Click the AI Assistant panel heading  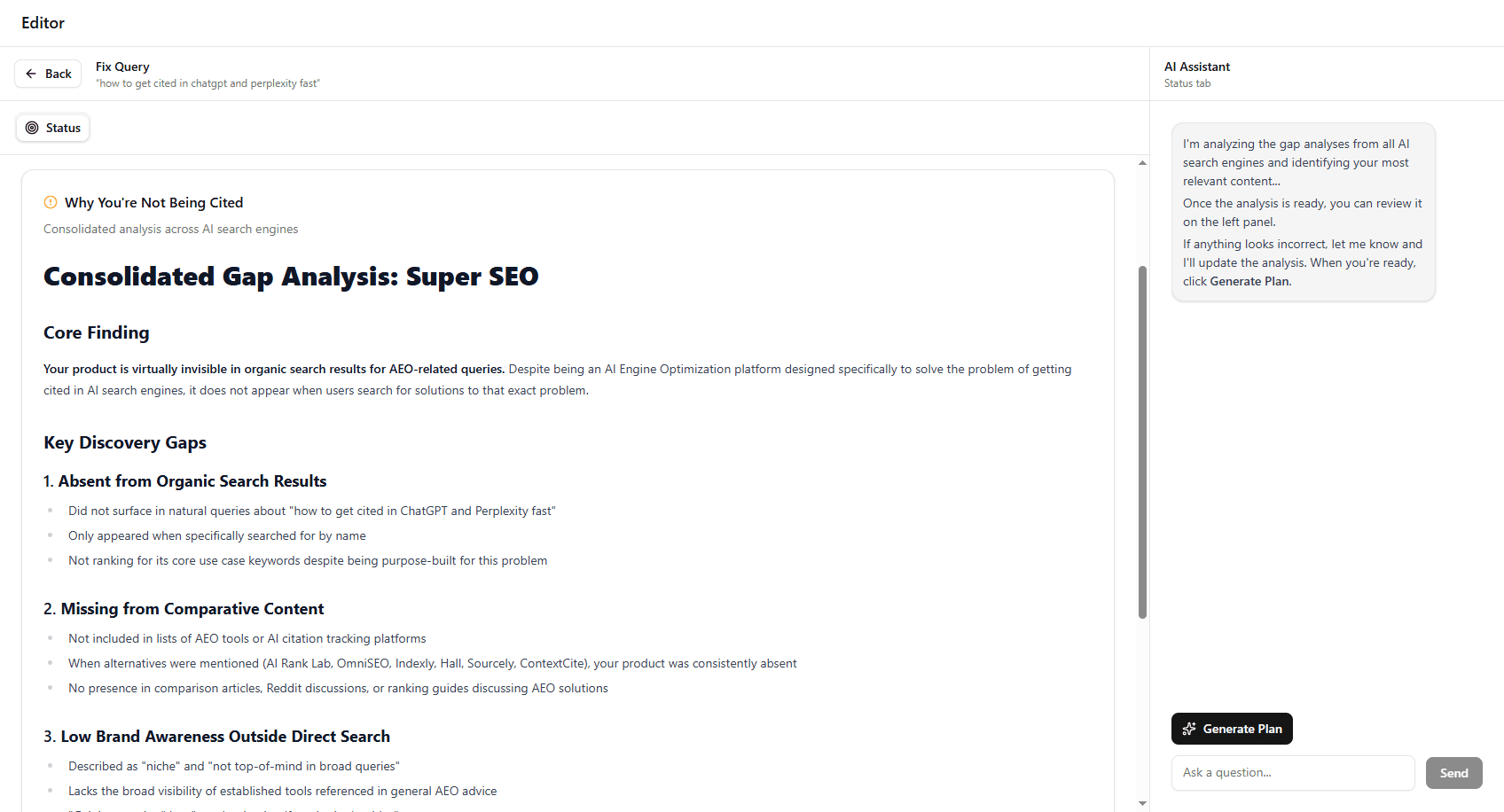tap(1196, 66)
